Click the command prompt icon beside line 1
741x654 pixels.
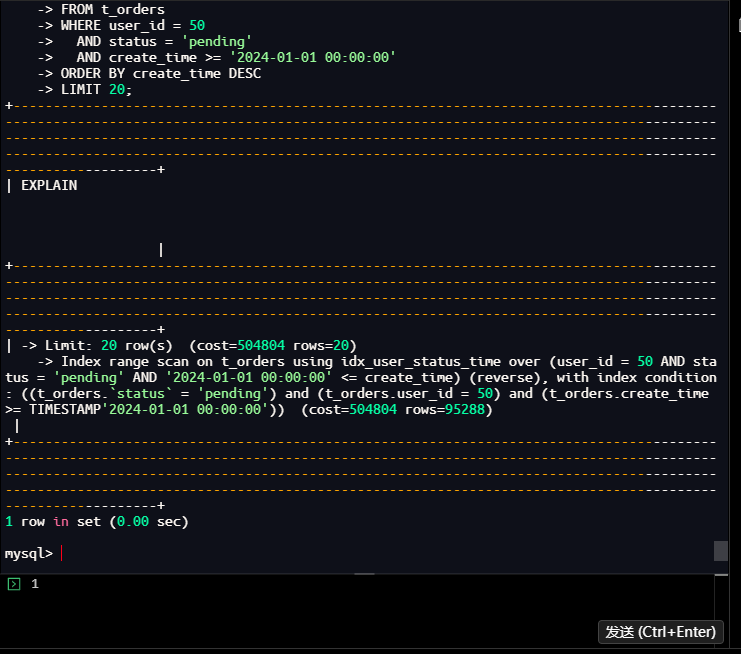coord(14,584)
